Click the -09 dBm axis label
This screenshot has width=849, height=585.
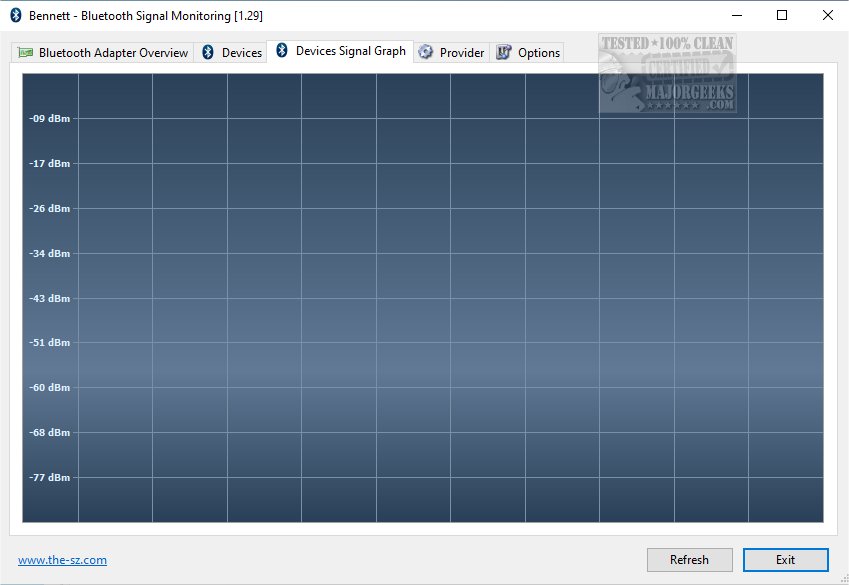[x=50, y=119]
